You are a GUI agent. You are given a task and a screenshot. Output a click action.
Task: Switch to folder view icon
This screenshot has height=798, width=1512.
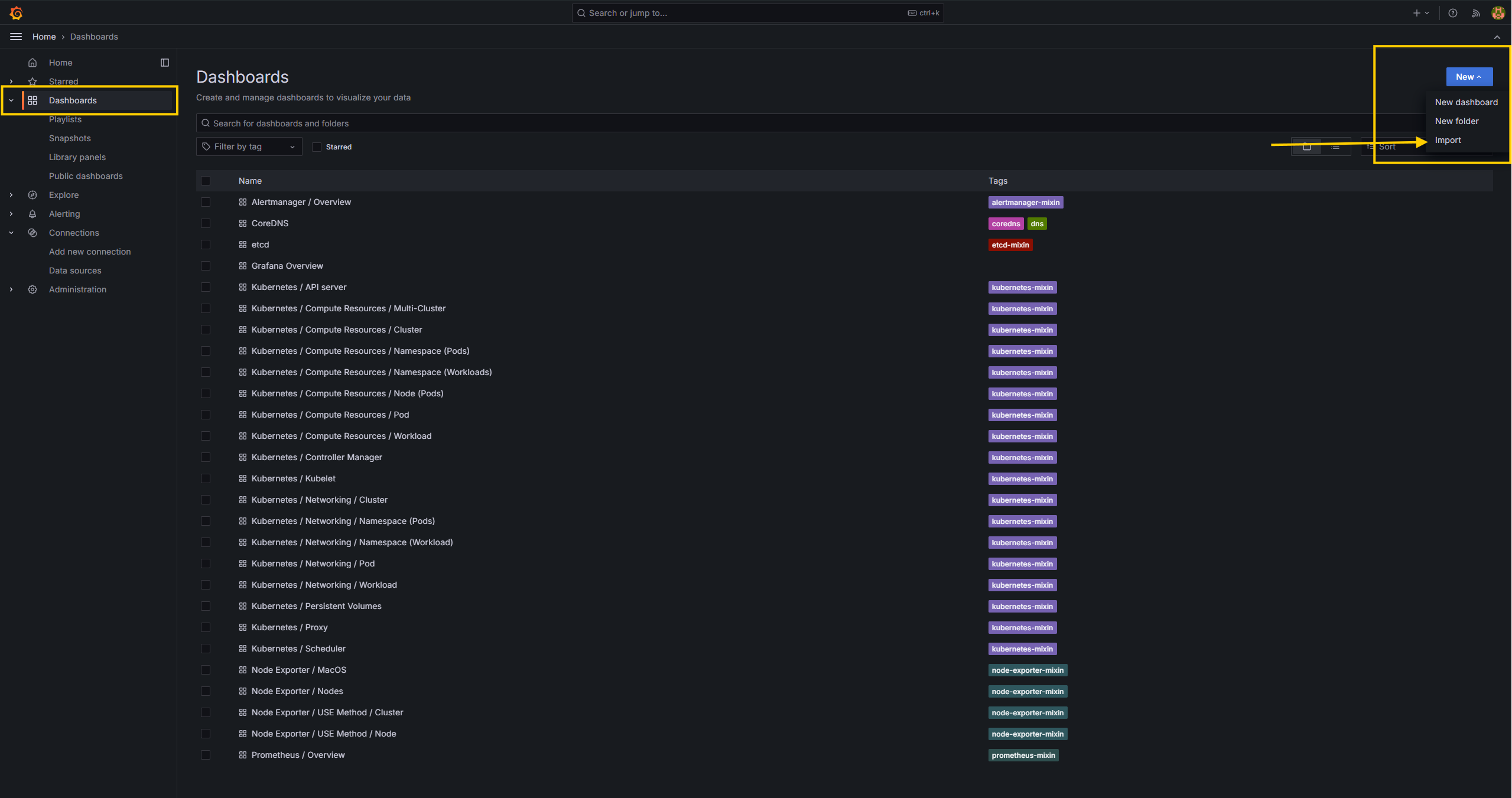coord(1306,146)
